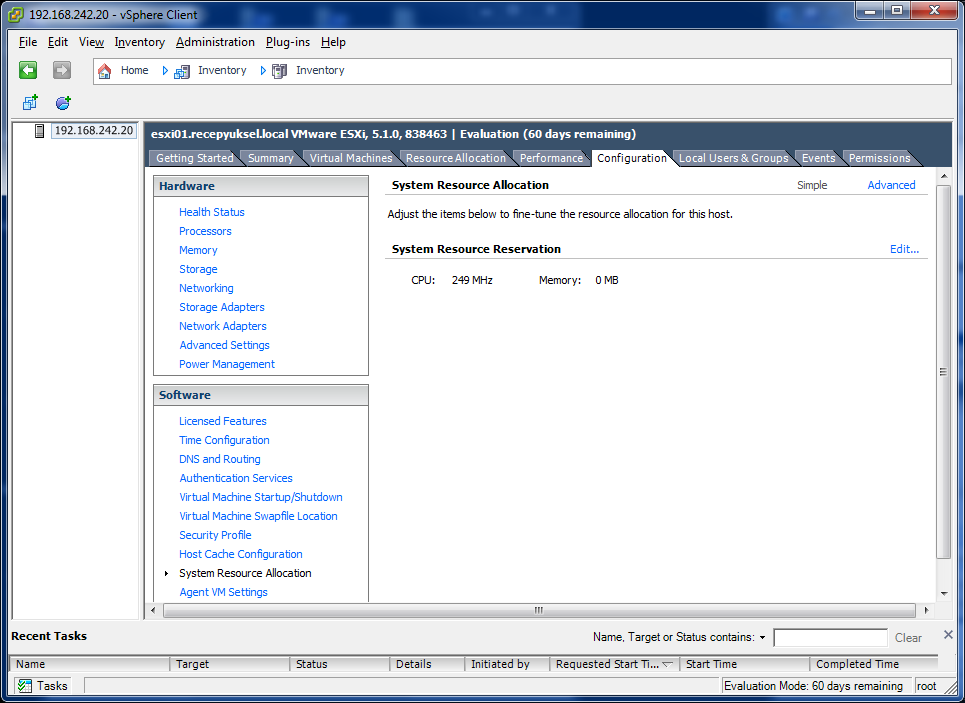Open the Inventory menu
Image resolution: width=965 pixels, height=703 pixels.
click(140, 42)
